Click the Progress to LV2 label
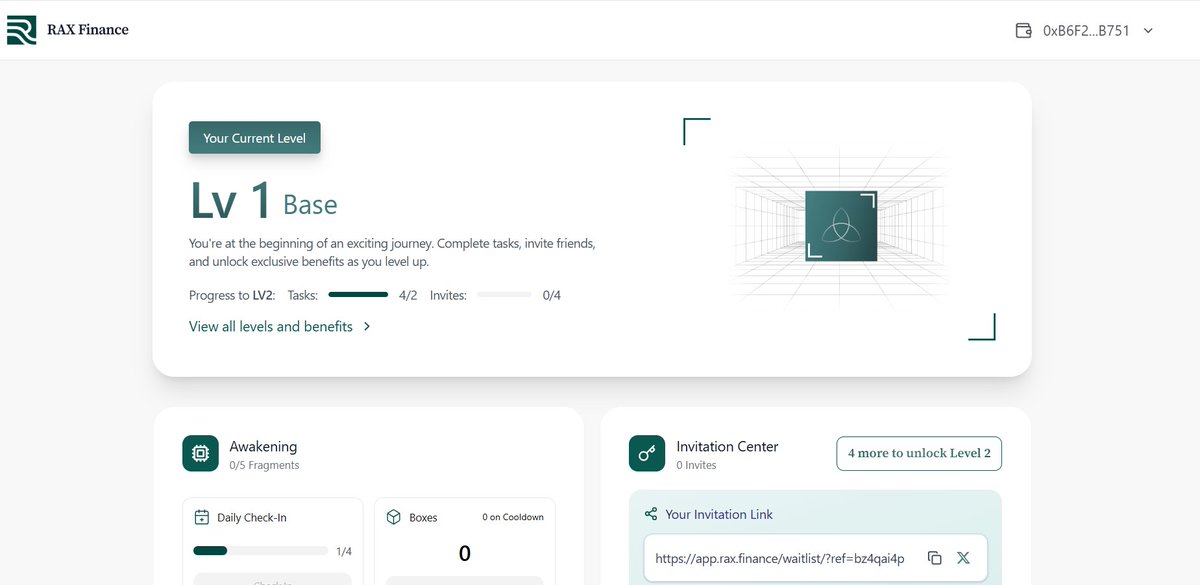Viewport: 1200px width, 585px height. (x=232, y=295)
